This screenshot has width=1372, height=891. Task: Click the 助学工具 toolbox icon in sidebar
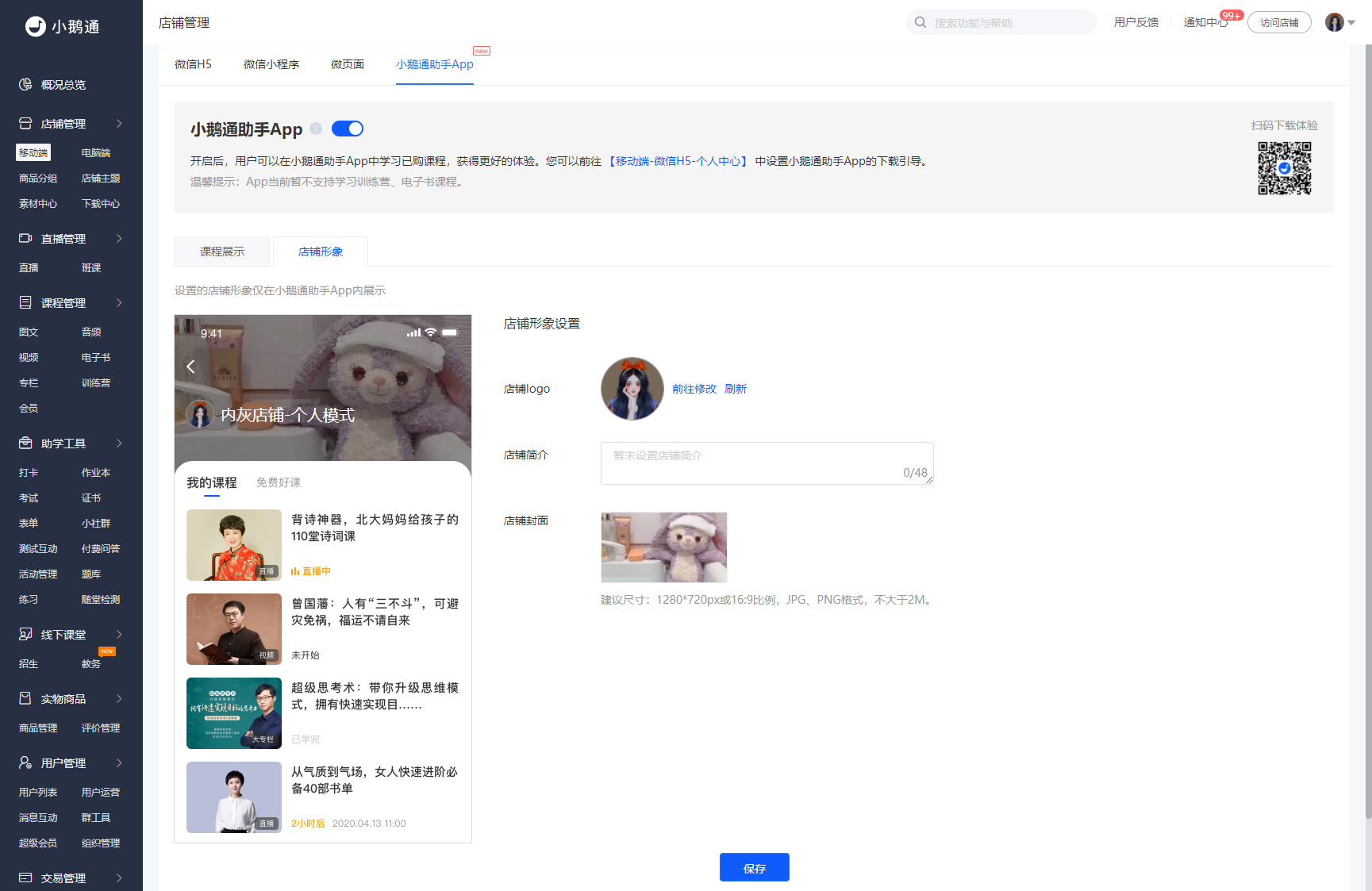(x=25, y=443)
